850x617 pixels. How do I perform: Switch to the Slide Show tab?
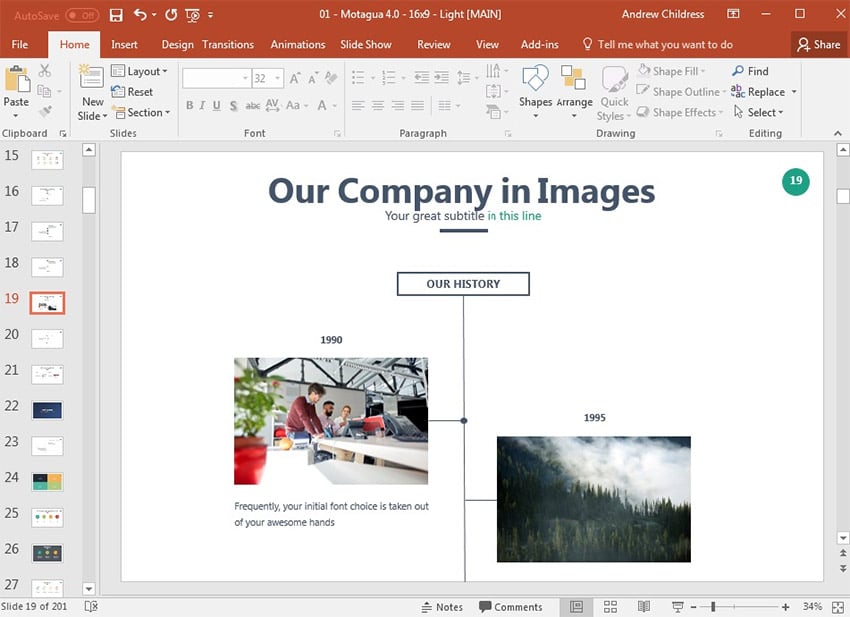pyautogui.click(x=366, y=44)
